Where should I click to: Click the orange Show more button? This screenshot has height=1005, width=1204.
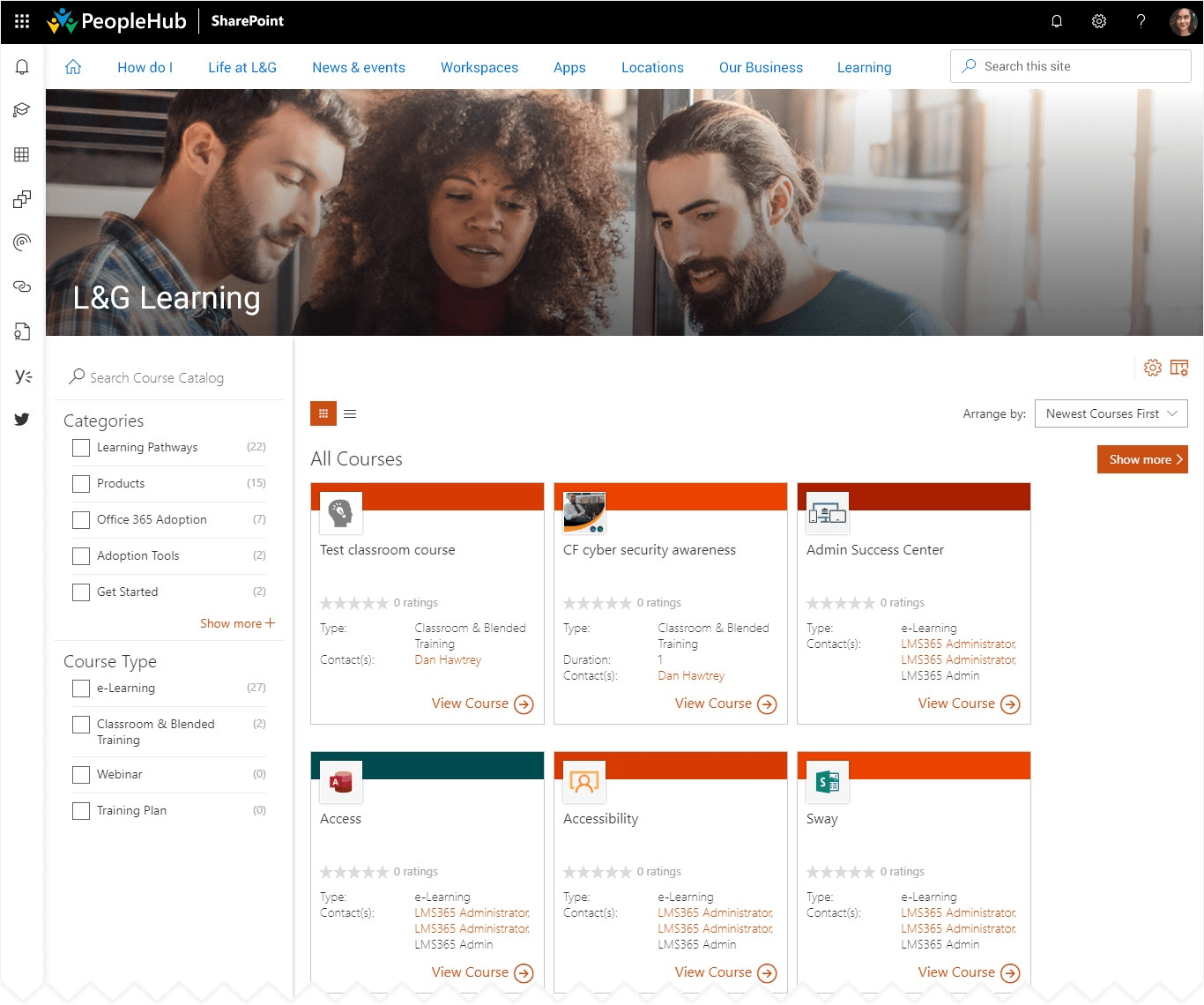coord(1141,459)
